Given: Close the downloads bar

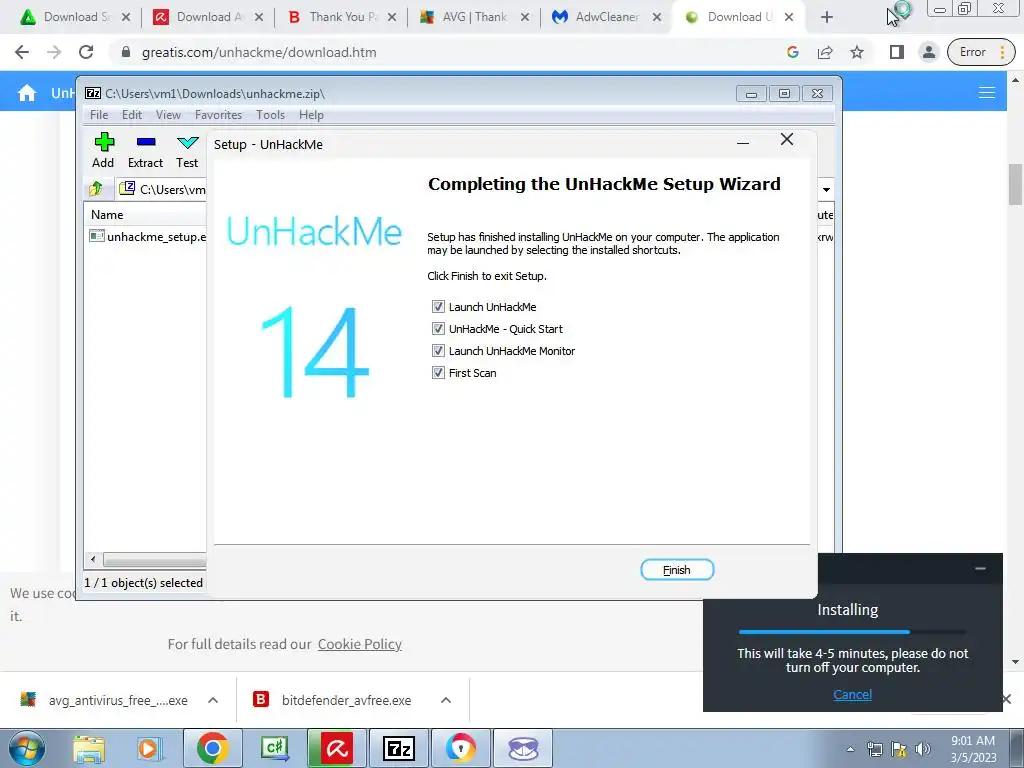Looking at the screenshot, I should coord(1006,699).
